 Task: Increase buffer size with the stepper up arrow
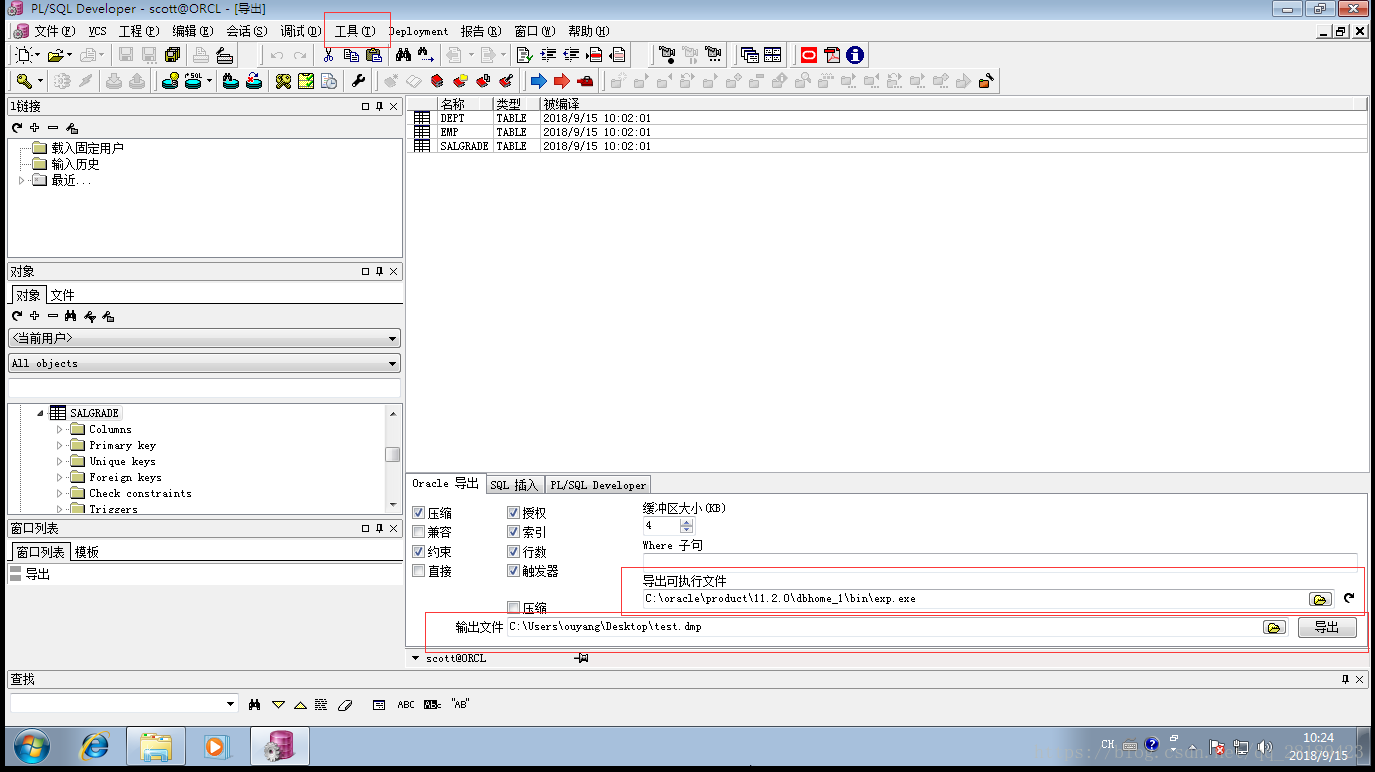tap(687, 520)
